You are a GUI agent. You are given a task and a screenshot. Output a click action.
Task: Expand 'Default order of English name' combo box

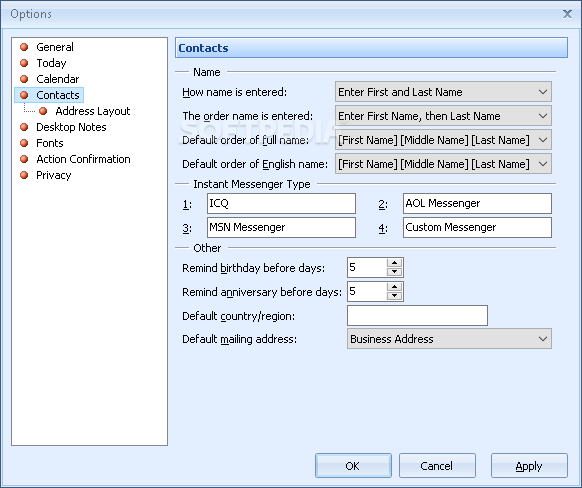pyautogui.click(x=443, y=164)
